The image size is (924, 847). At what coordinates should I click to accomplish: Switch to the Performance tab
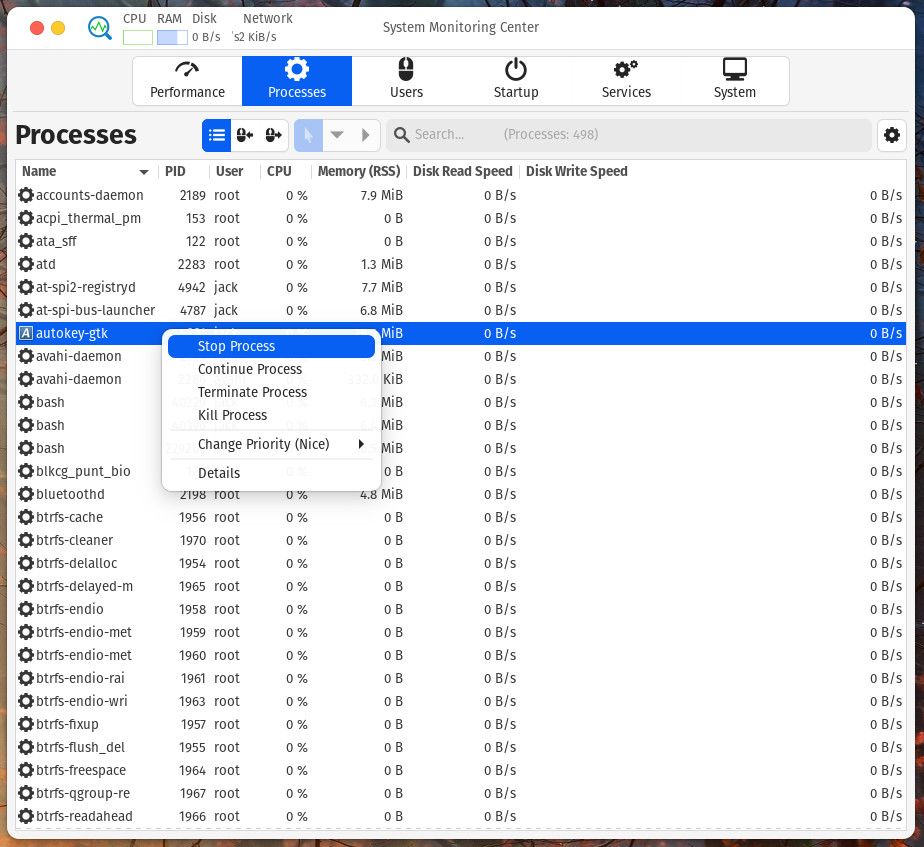(x=187, y=80)
